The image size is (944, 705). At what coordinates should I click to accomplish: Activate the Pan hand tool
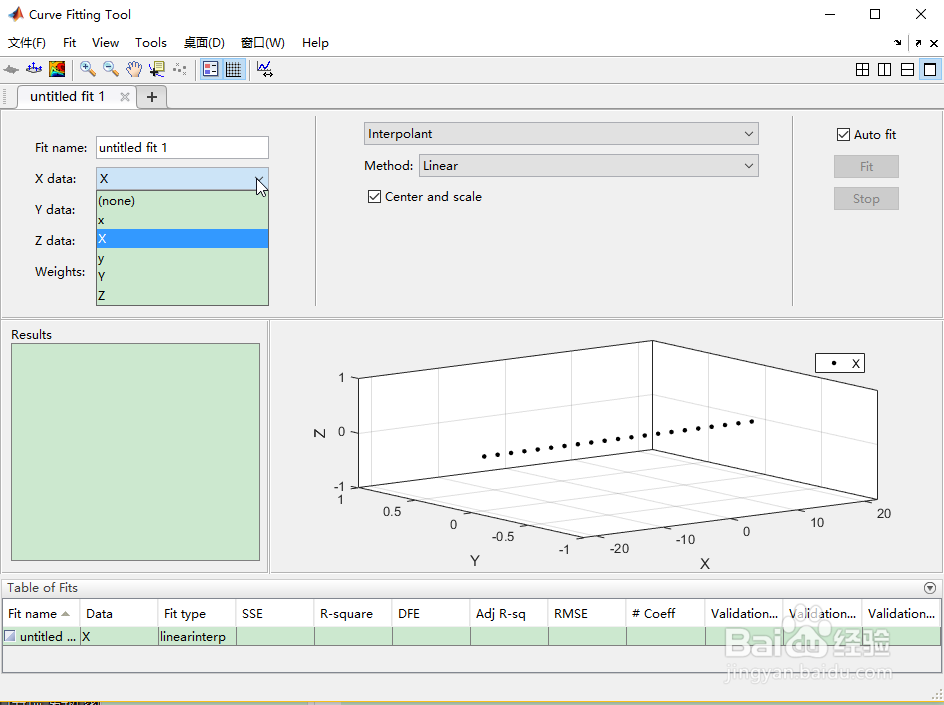point(134,69)
